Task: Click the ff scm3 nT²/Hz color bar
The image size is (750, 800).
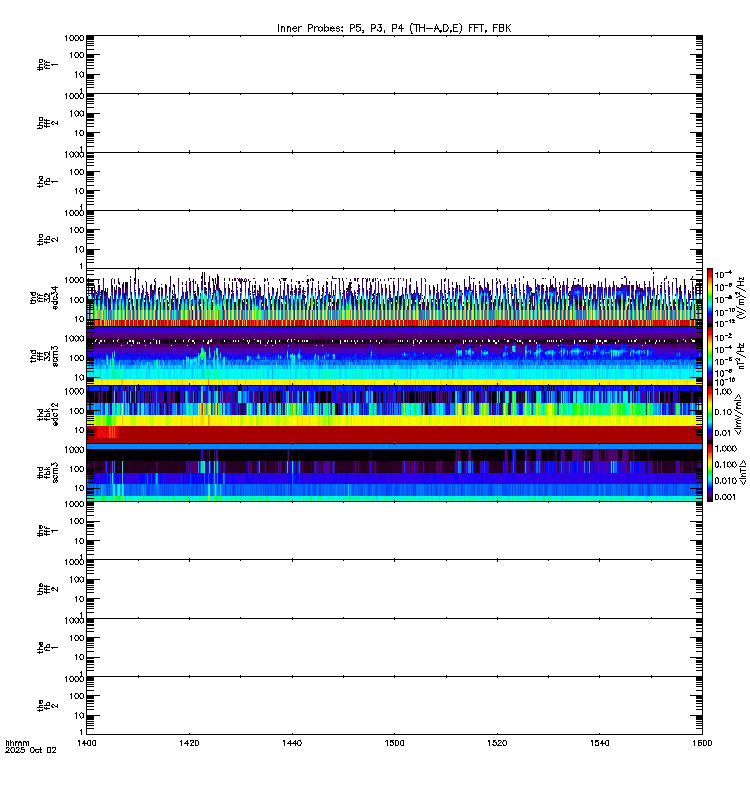Action: [x=710, y=356]
